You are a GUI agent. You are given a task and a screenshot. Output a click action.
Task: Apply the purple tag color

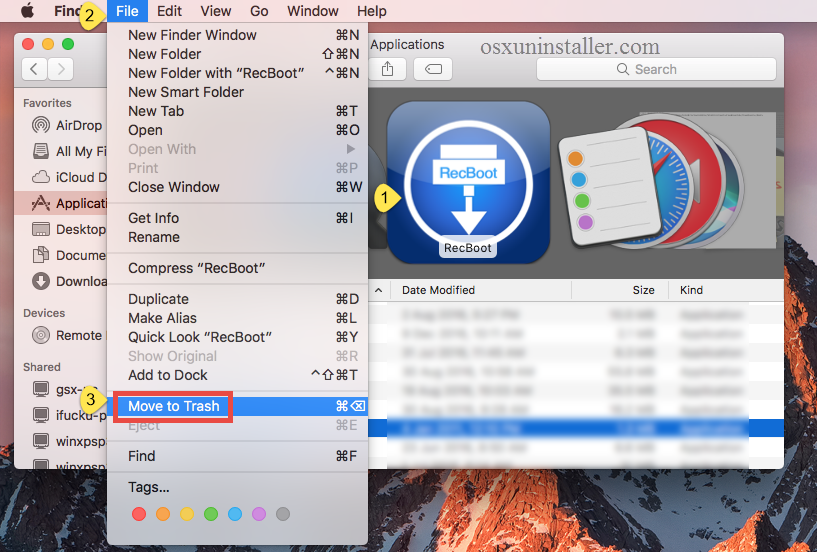coord(259,514)
